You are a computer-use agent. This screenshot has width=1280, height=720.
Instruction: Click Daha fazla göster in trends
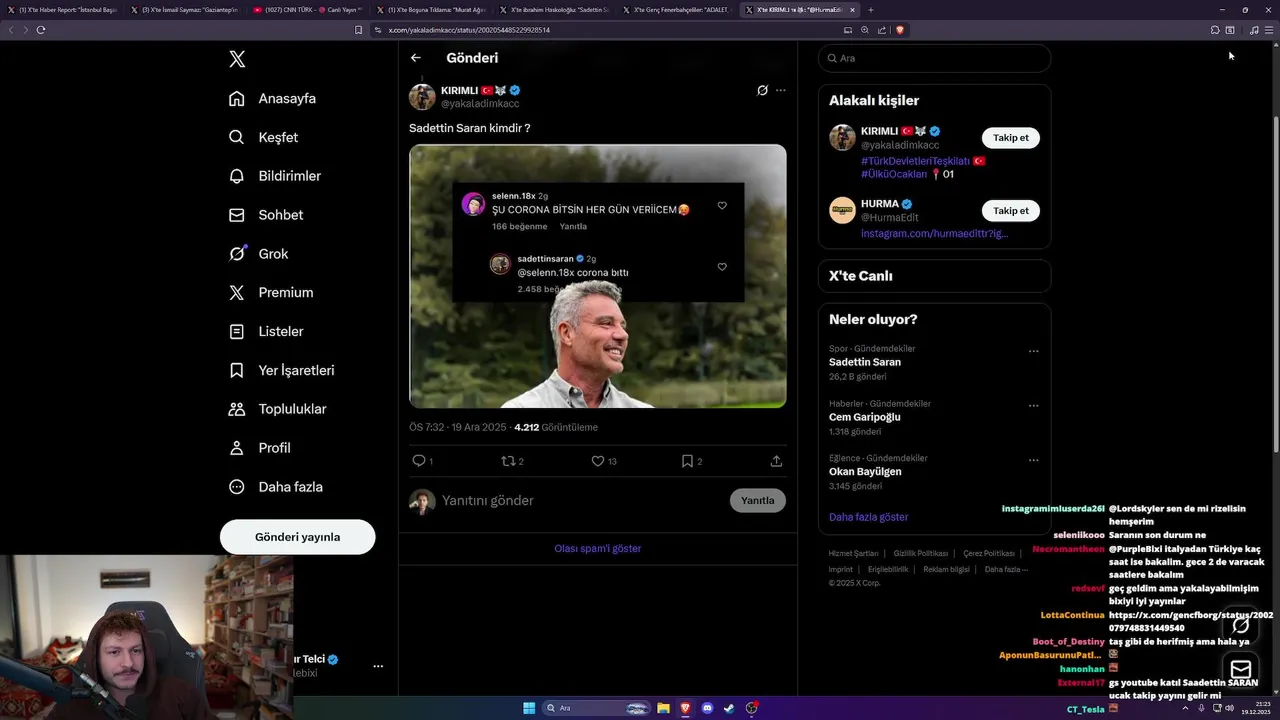click(869, 517)
